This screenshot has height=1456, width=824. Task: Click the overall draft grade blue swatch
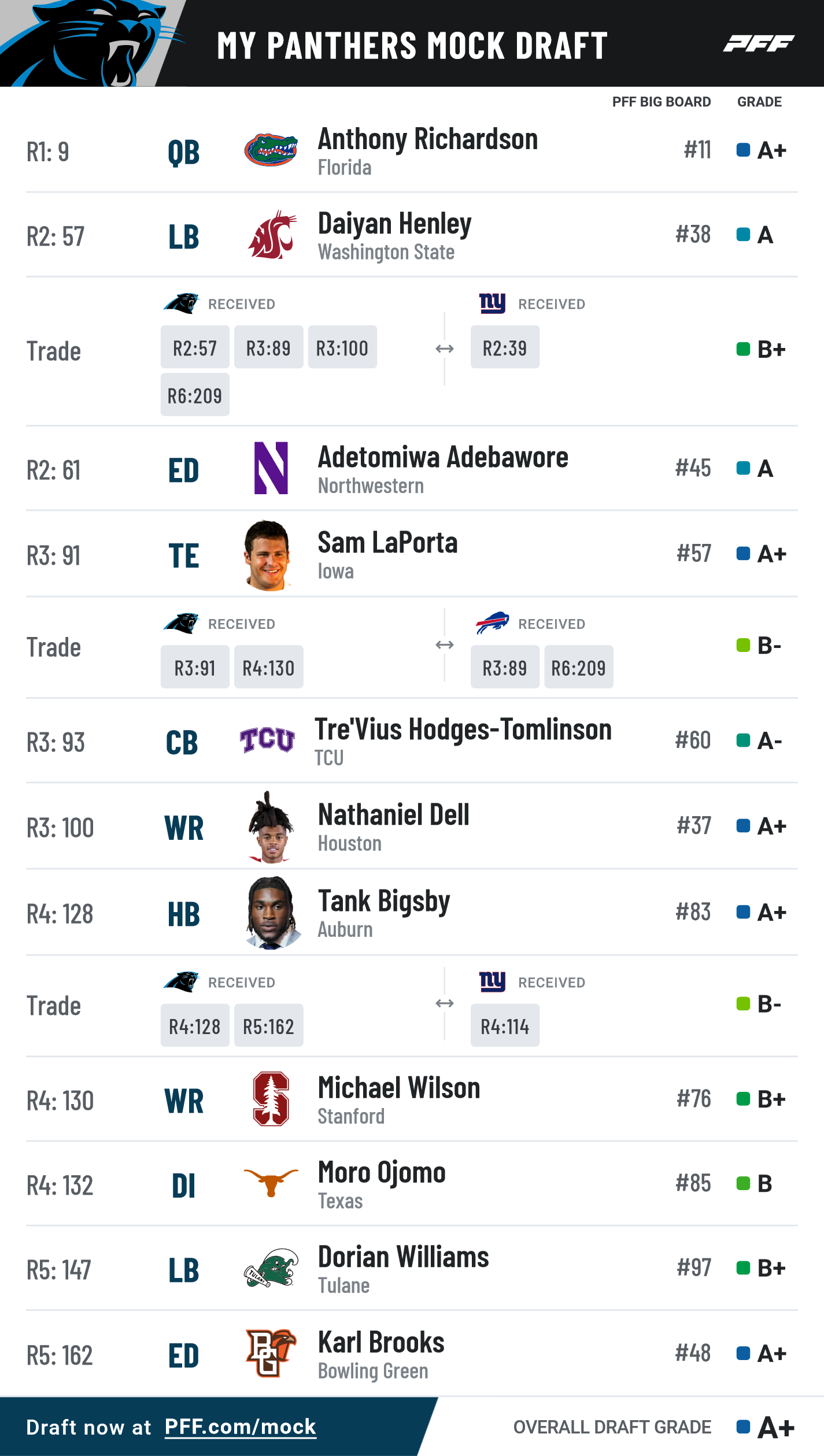coord(743,1427)
